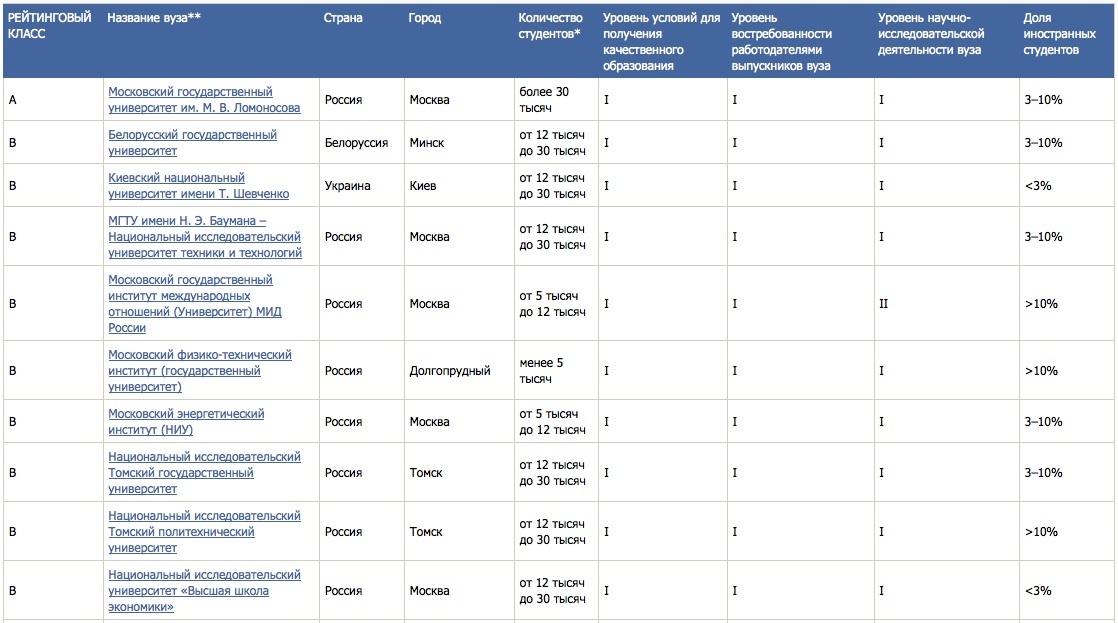Follow the Томский политехнический университет link
1118x623 pixels.
pyautogui.click(x=204, y=532)
